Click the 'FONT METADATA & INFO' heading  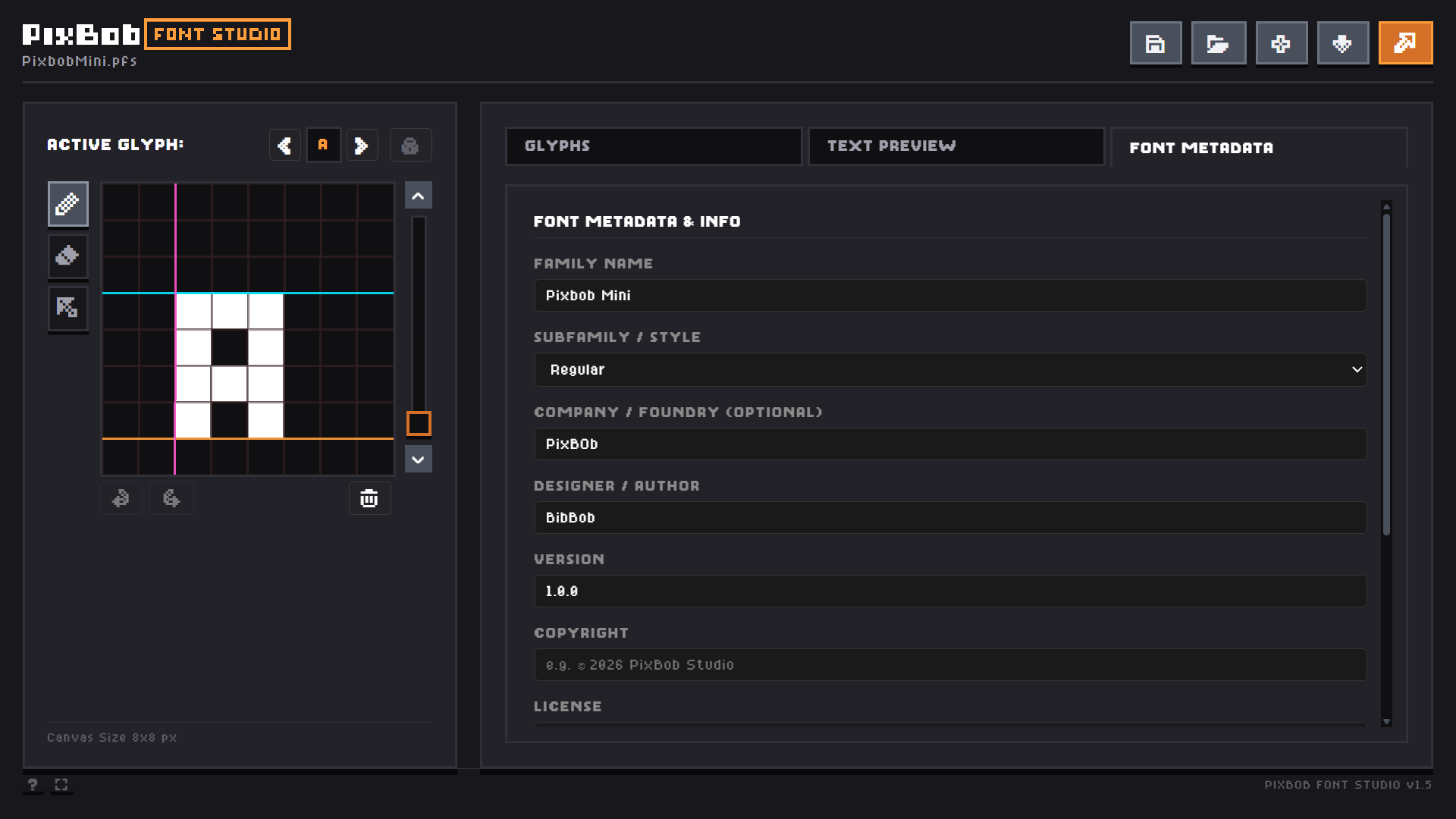[x=637, y=221]
